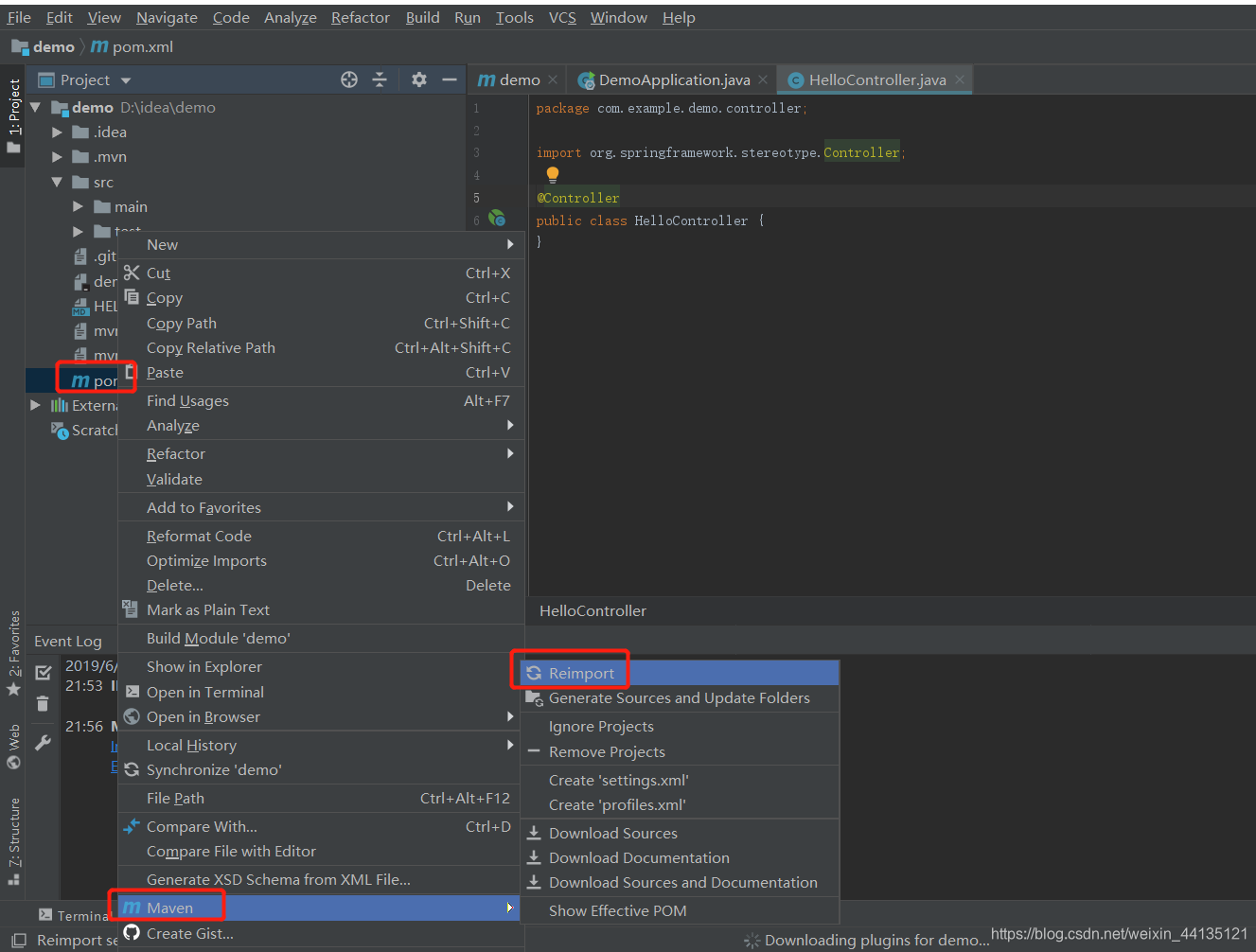Screen dimensions: 1256x952
Task: Click the Event Log wrench settings icon
Action: tap(43, 743)
